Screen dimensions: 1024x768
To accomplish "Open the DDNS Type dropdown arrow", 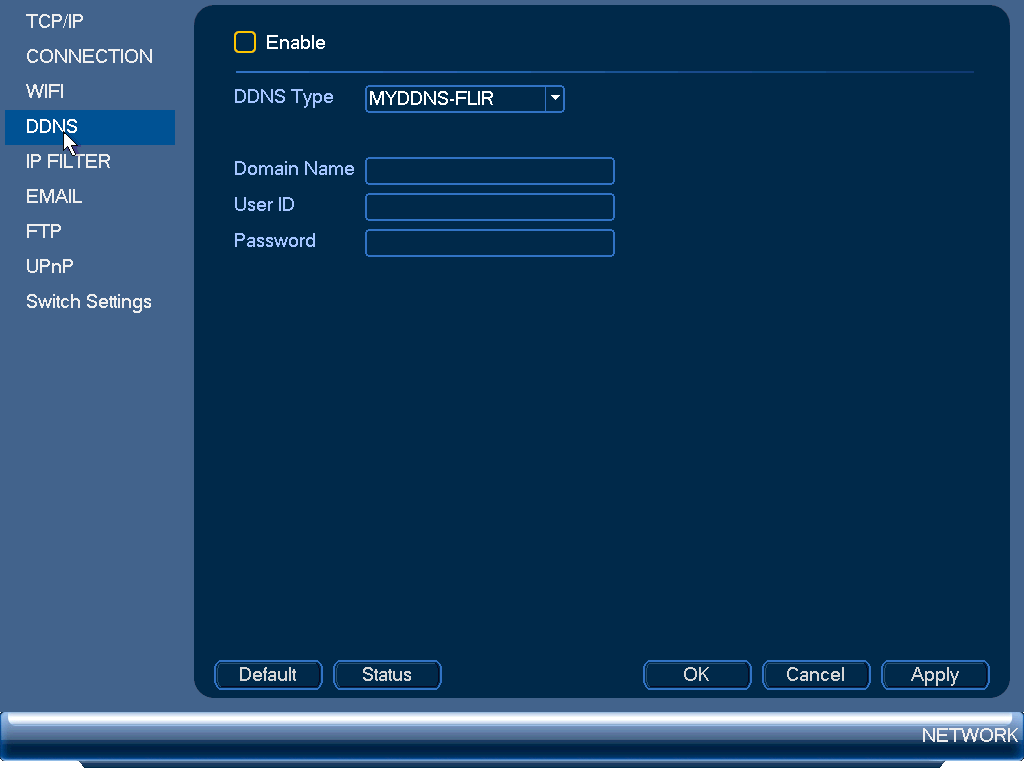I will (554, 99).
